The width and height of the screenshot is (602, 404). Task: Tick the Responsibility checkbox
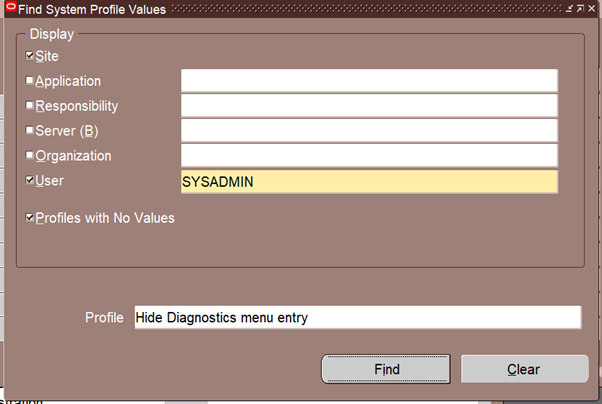pyautogui.click(x=30, y=106)
